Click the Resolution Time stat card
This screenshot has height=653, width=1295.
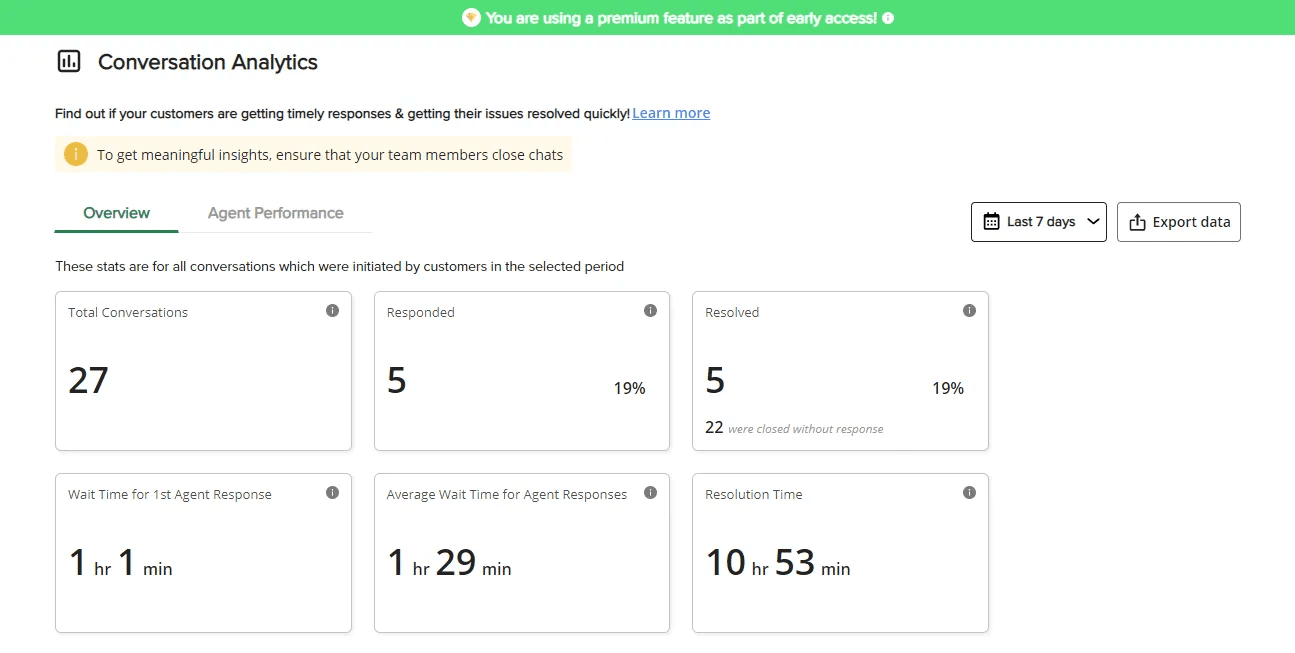[840, 552]
